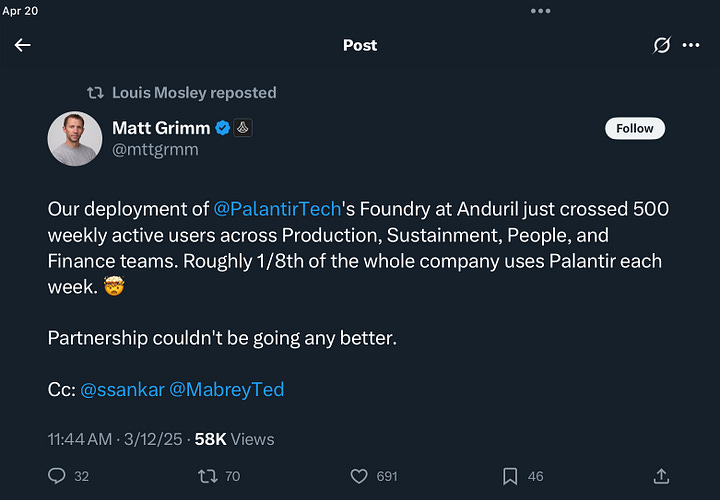The width and height of the screenshot is (720, 500).
Task: Open the @ssankar mention
Action: [122, 390]
